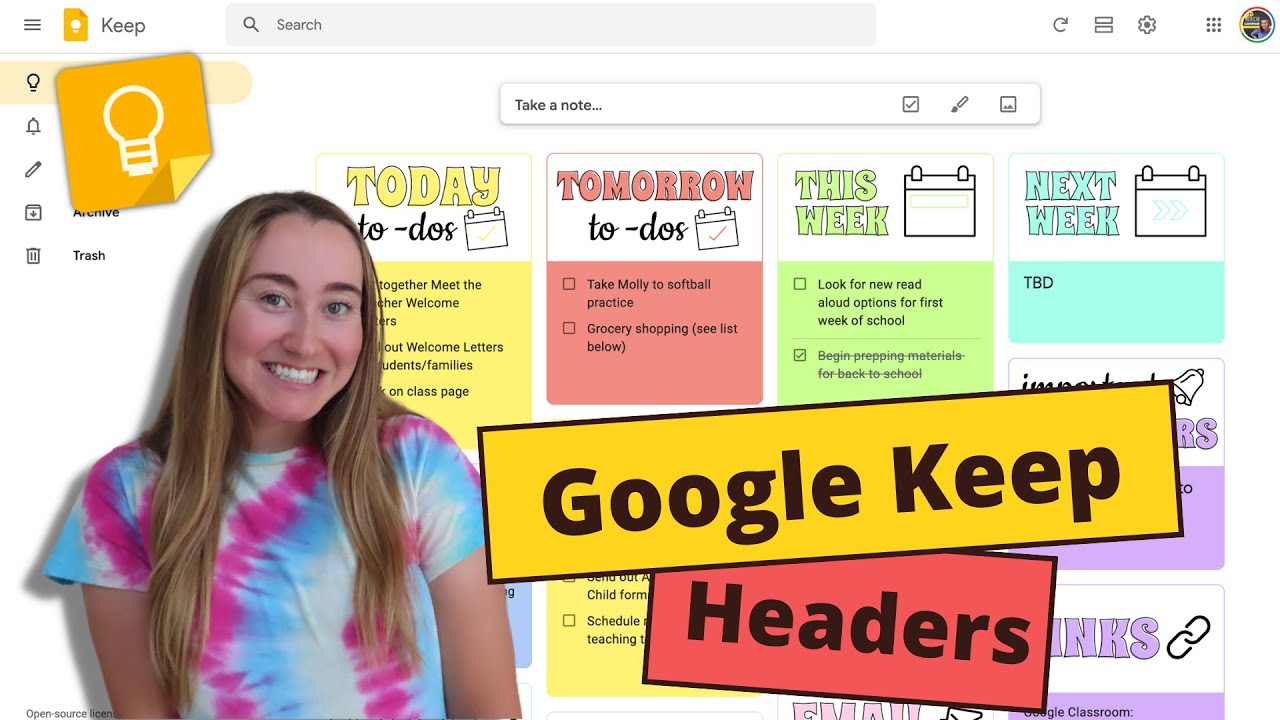Open the main menu hamburger icon
Screen dimensions: 1280x720
pyautogui.click(x=32, y=25)
